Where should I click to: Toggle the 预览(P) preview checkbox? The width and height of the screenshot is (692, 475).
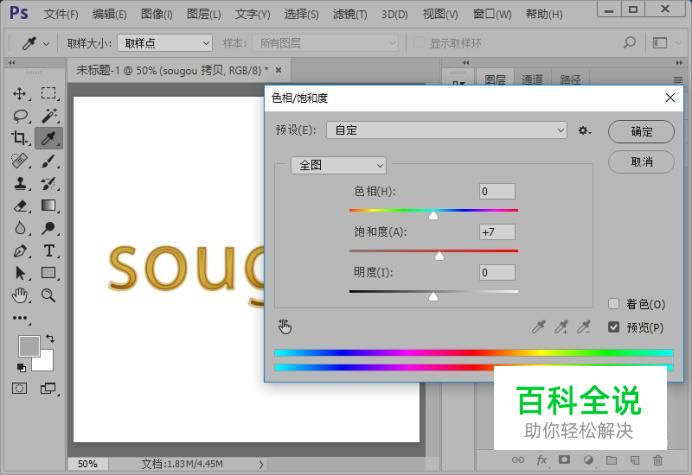coord(613,327)
